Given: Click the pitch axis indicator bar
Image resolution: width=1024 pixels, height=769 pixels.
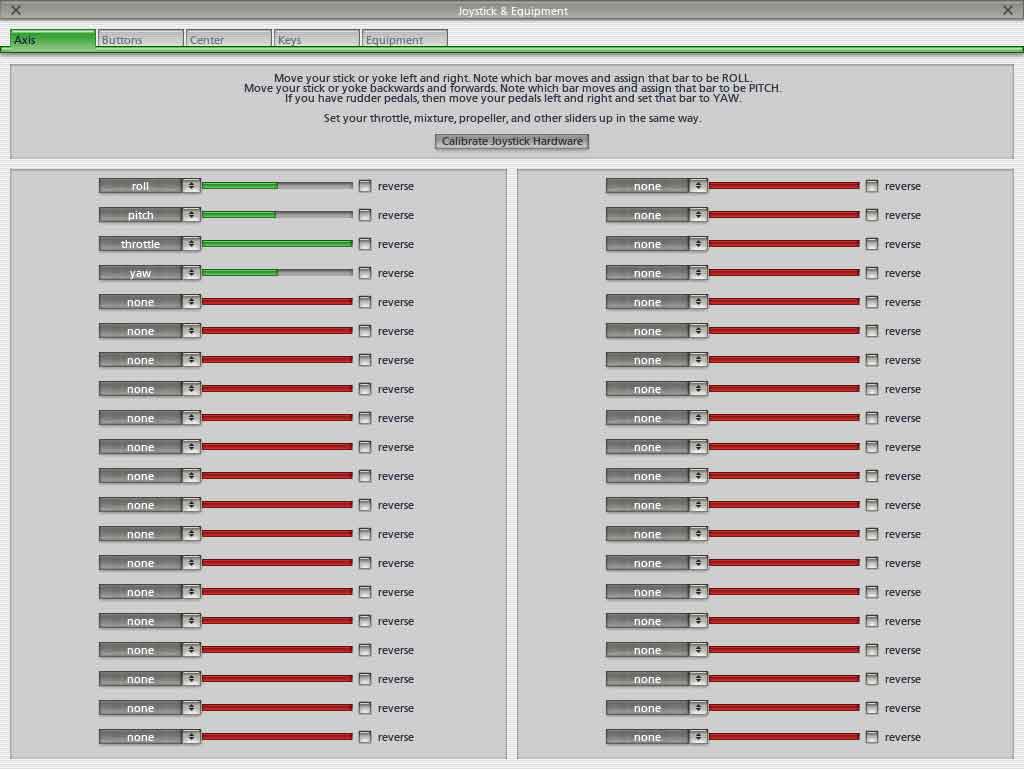Looking at the screenshot, I should (277, 215).
